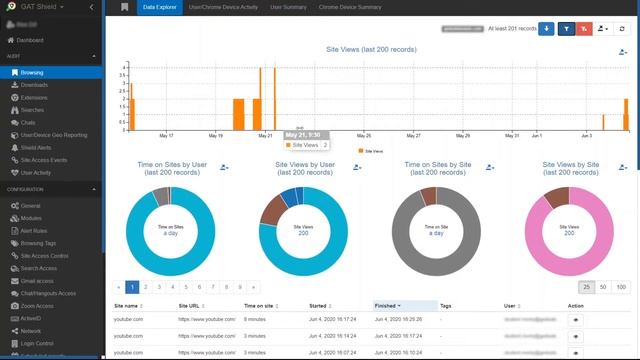Collapse the sidebar with the left chevron
Viewport: 640px width, 360px height.
tap(91, 7)
